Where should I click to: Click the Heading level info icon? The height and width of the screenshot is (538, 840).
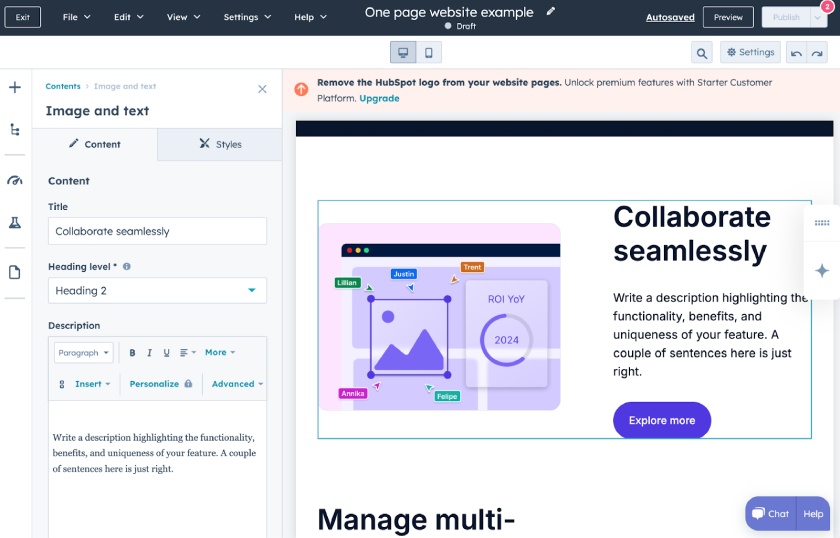127,266
